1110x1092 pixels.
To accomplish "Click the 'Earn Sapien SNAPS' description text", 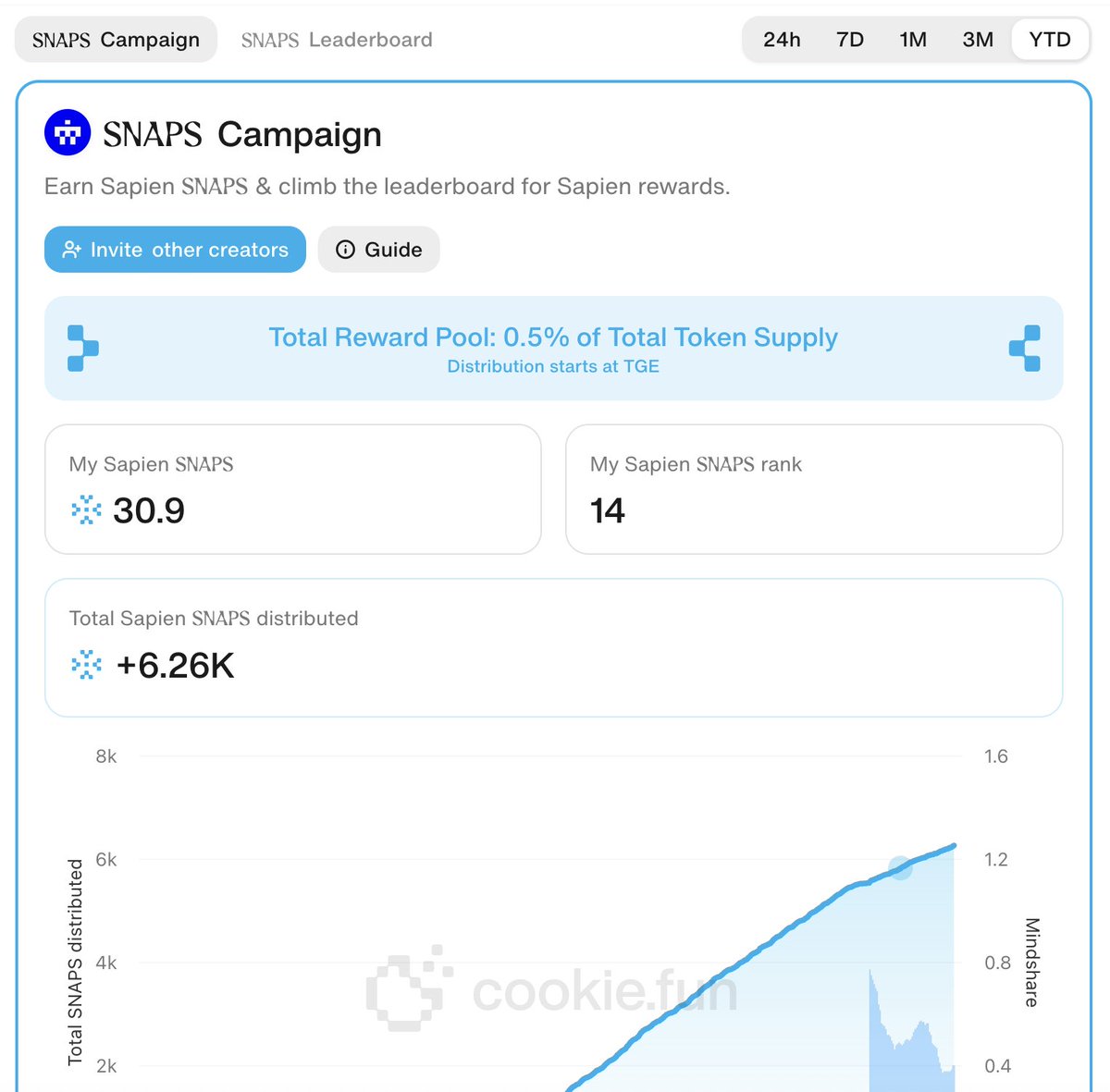I will coord(387,187).
